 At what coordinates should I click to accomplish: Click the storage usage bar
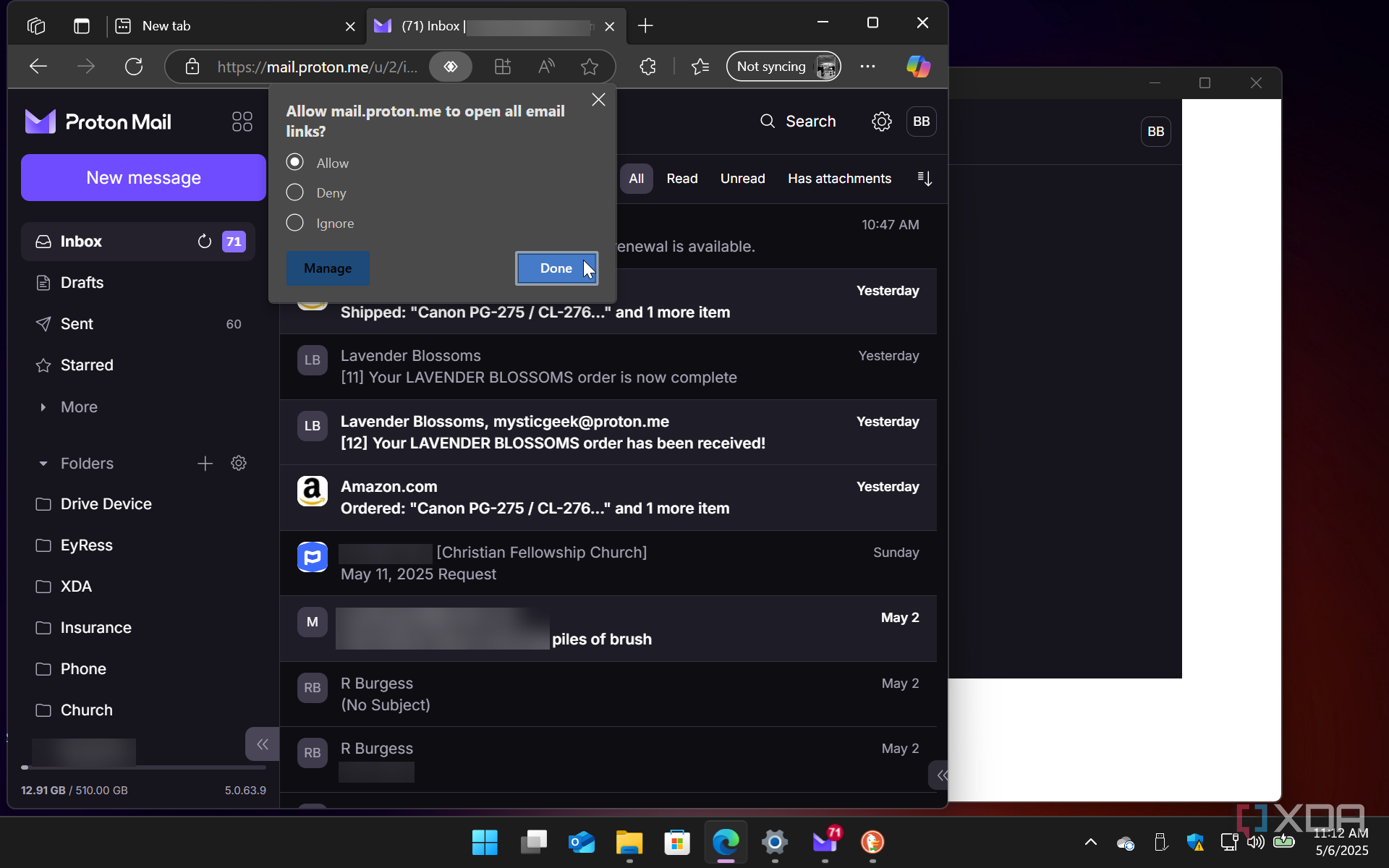tap(143, 767)
